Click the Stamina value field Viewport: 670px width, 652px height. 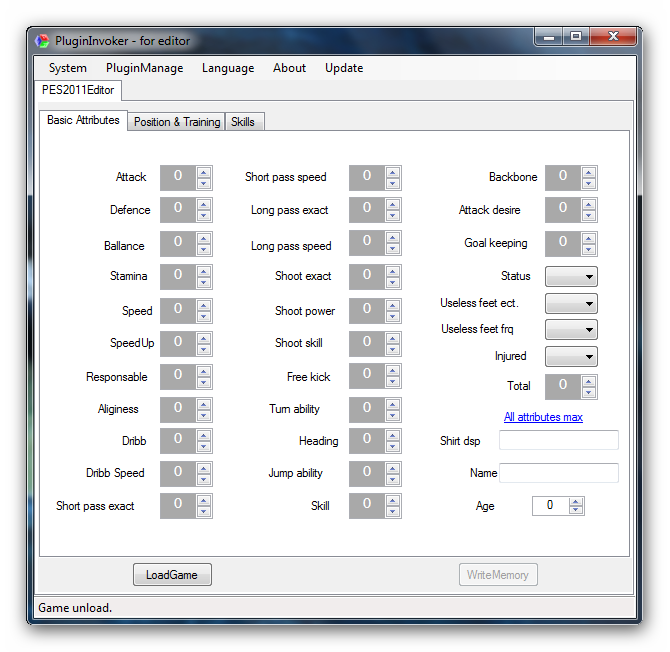178,277
